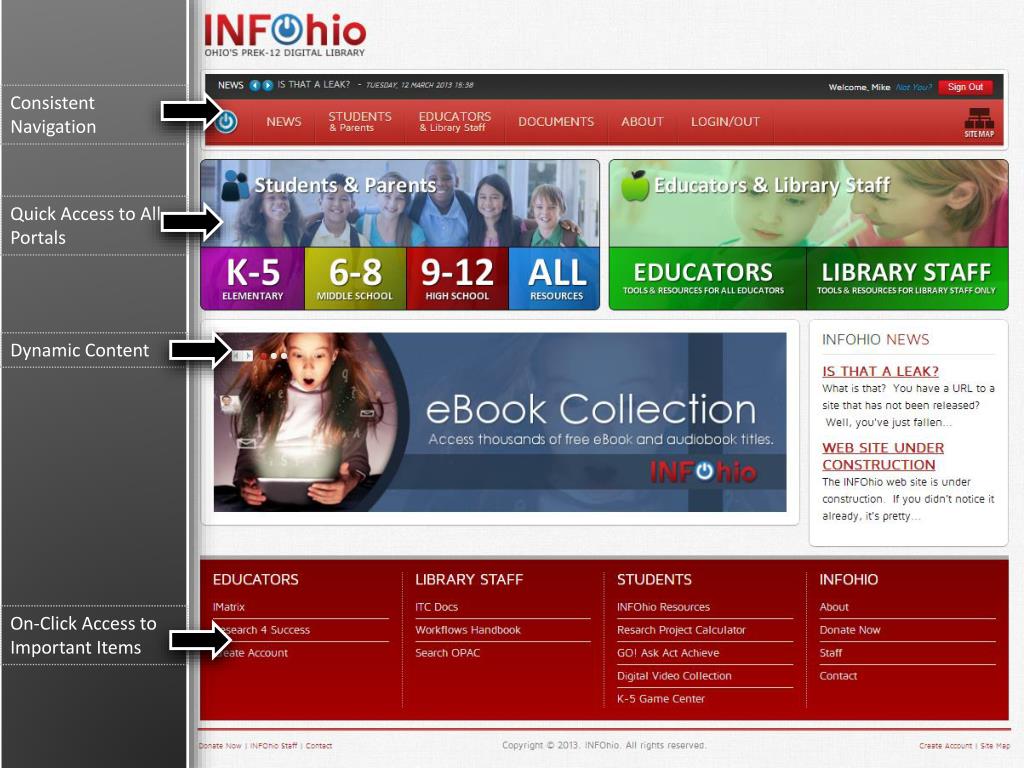Open the Educators & Library Staff menu
Viewport: 1024px width, 768px height.
[455, 121]
